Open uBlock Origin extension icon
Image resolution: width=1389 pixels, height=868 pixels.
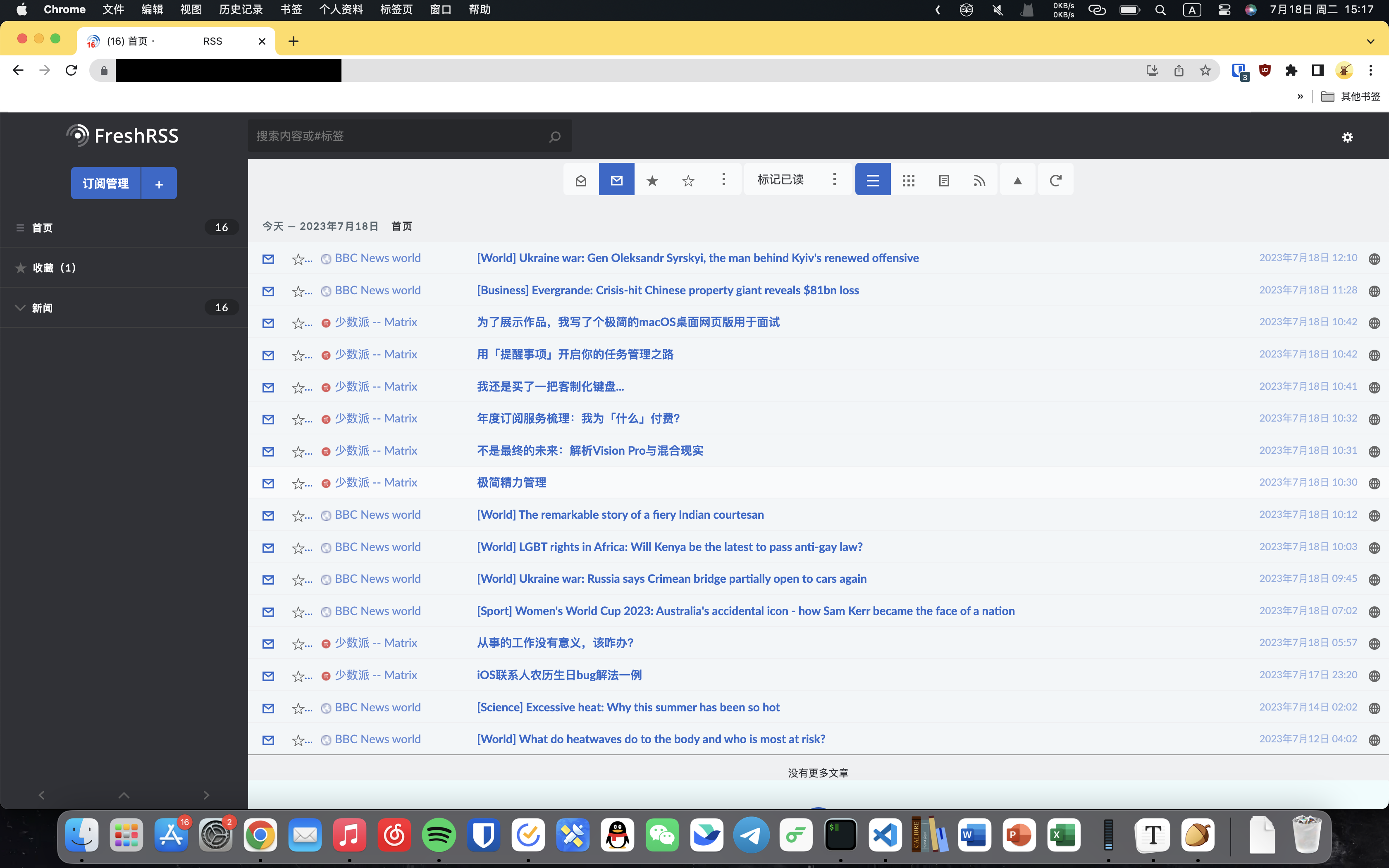pyautogui.click(x=1265, y=70)
